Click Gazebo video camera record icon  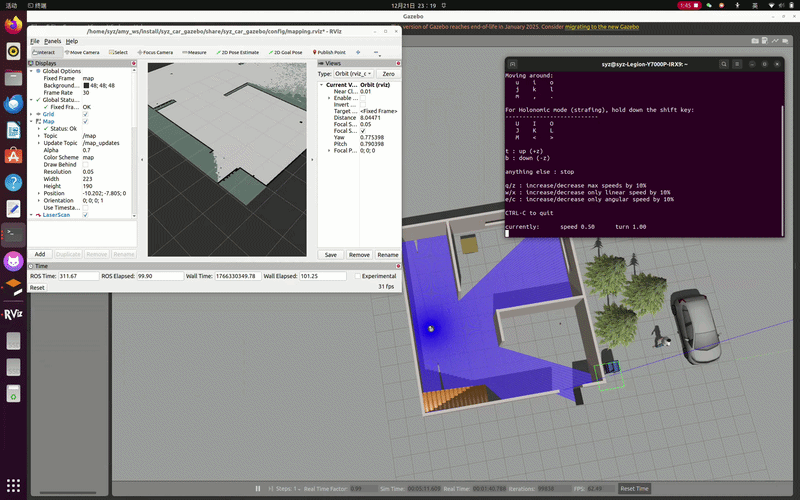click(785, 41)
